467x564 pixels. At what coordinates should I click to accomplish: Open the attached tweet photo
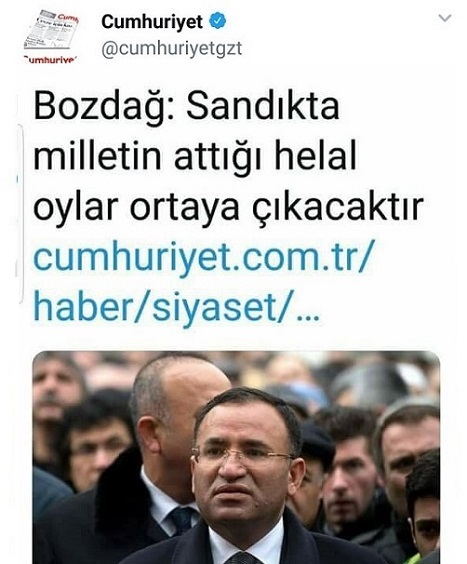coord(236,458)
